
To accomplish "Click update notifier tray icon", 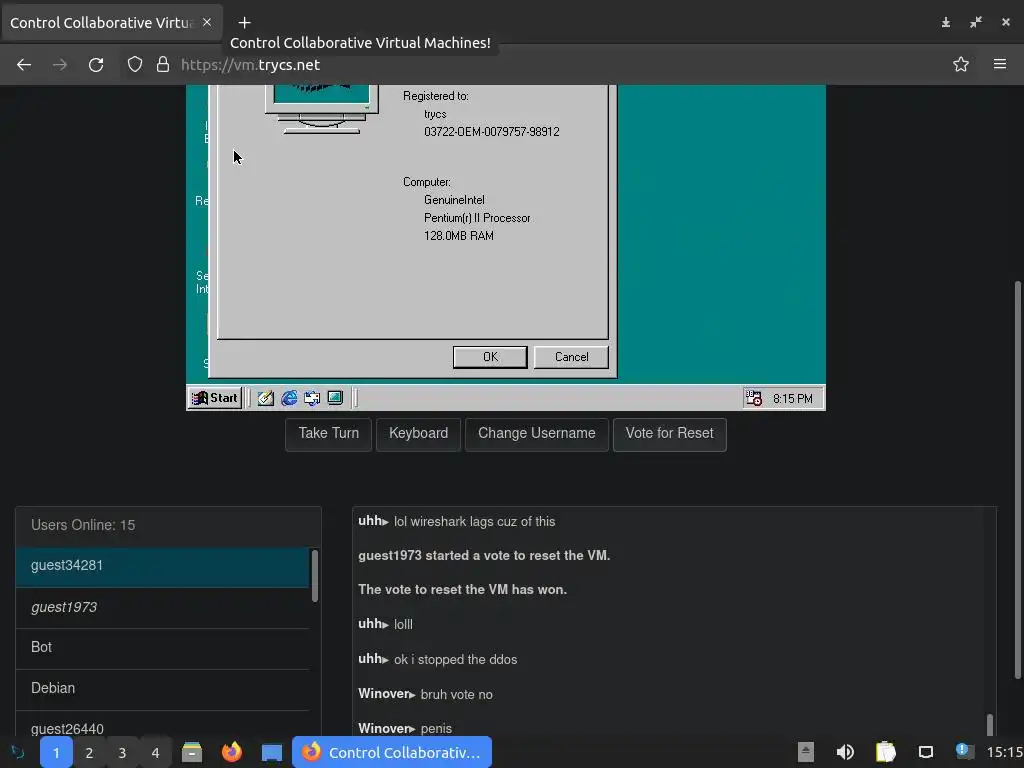I will coord(964,751).
